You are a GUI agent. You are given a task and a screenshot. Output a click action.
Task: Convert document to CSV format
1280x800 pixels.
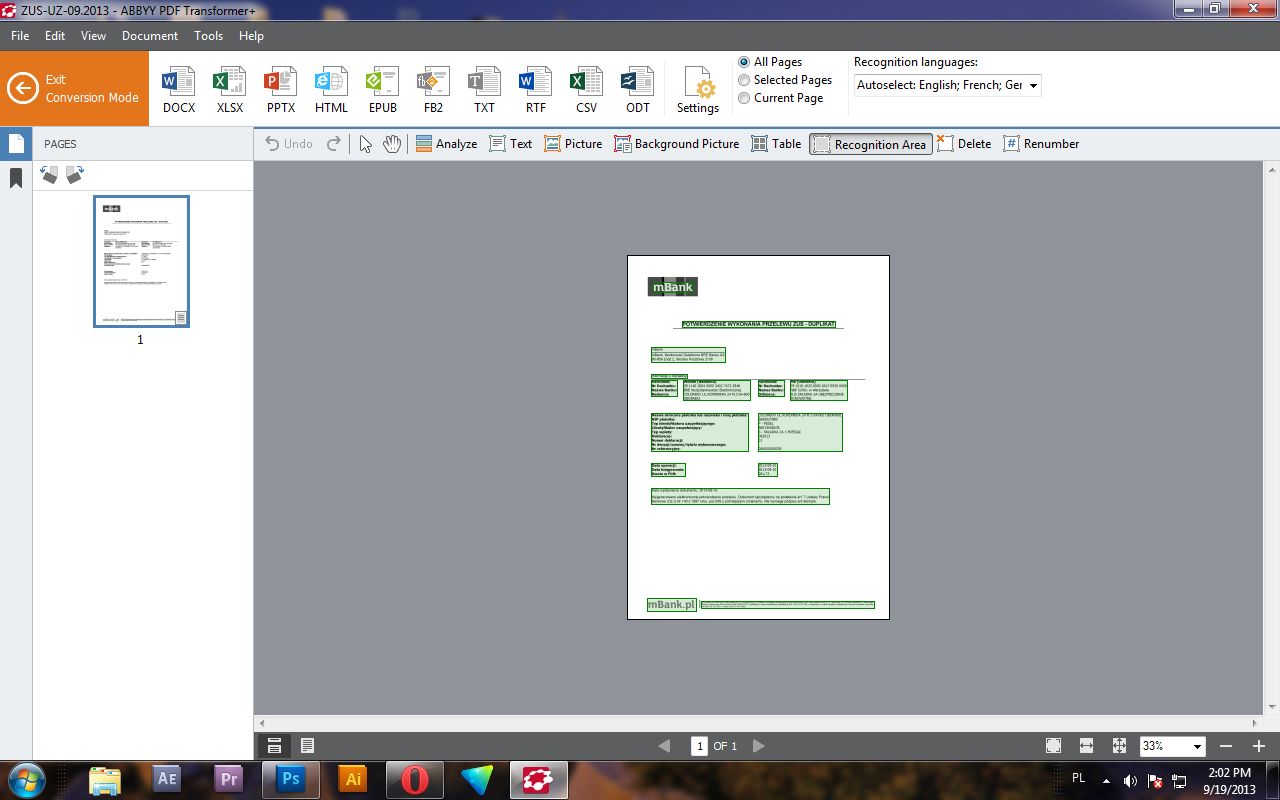(x=586, y=90)
